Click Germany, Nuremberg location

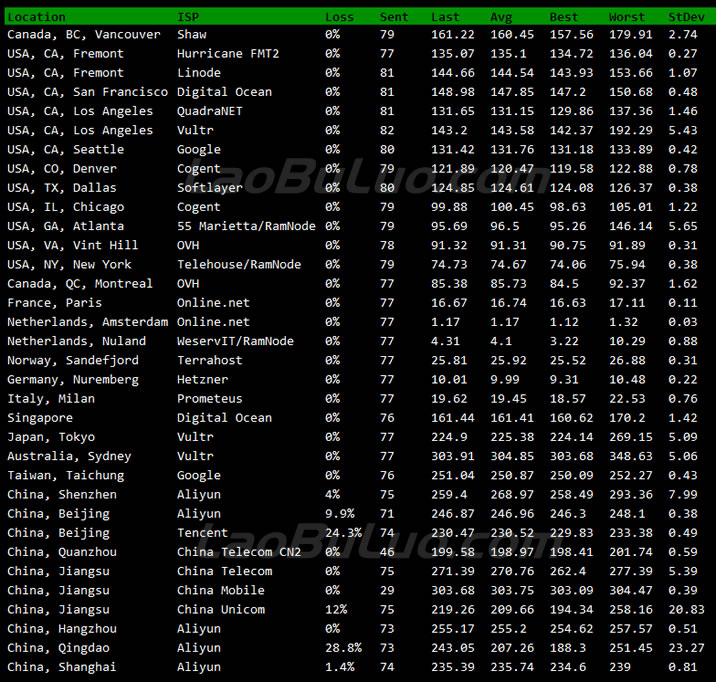coord(73,380)
